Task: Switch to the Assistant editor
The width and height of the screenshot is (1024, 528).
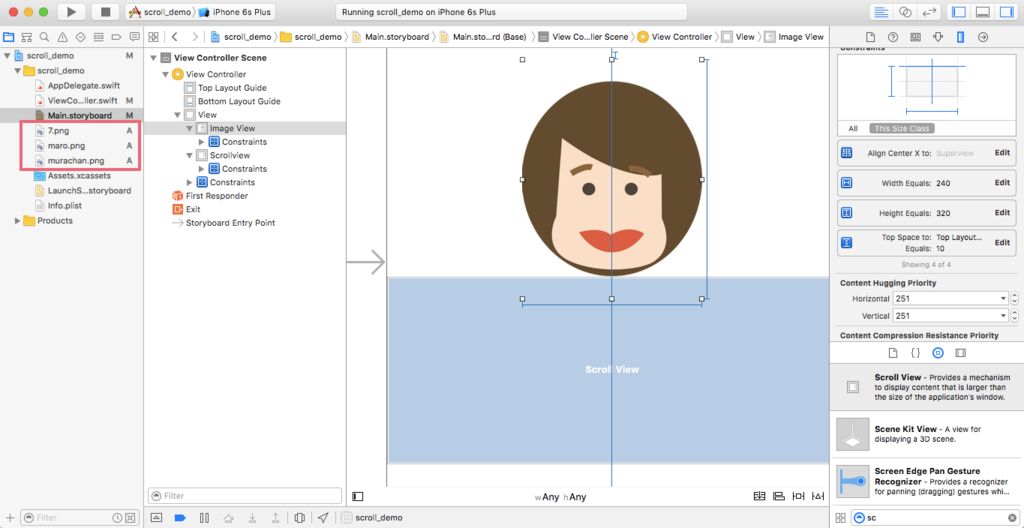Action: click(904, 12)
